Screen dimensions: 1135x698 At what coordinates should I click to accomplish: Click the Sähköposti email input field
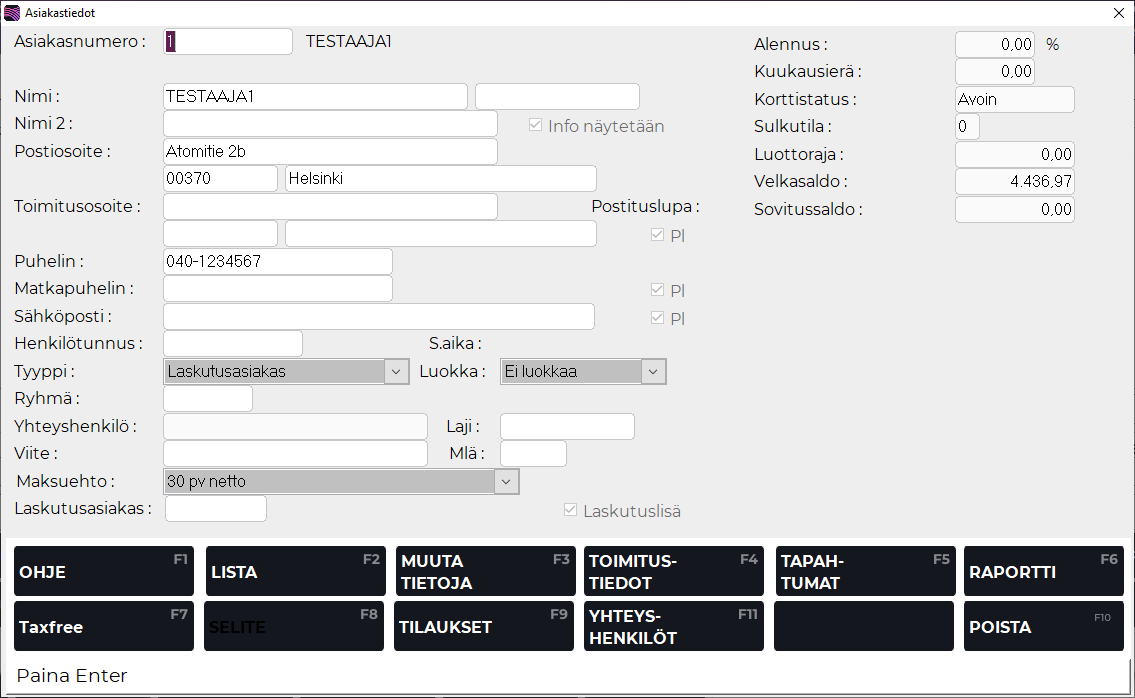pos(378,317)
